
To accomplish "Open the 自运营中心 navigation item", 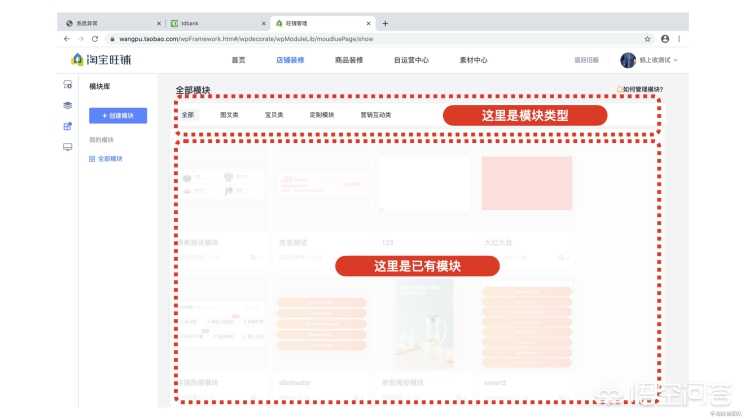I will (x=411, y=60).
